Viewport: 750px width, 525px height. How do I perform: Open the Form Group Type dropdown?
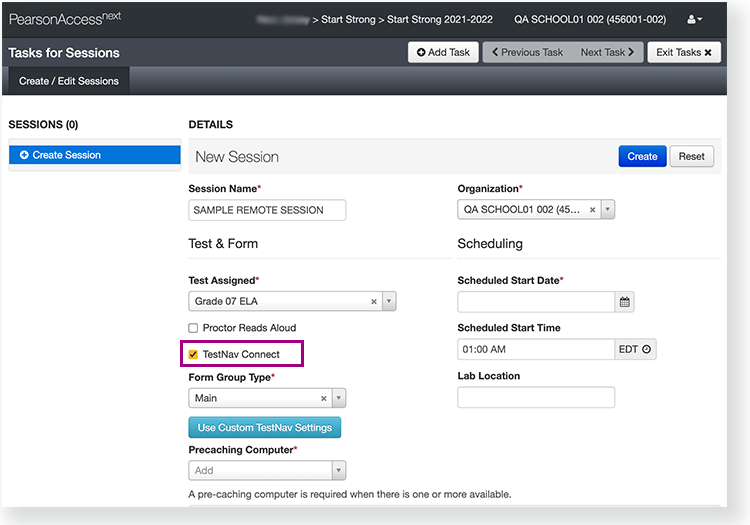click(x=339, y=398)
